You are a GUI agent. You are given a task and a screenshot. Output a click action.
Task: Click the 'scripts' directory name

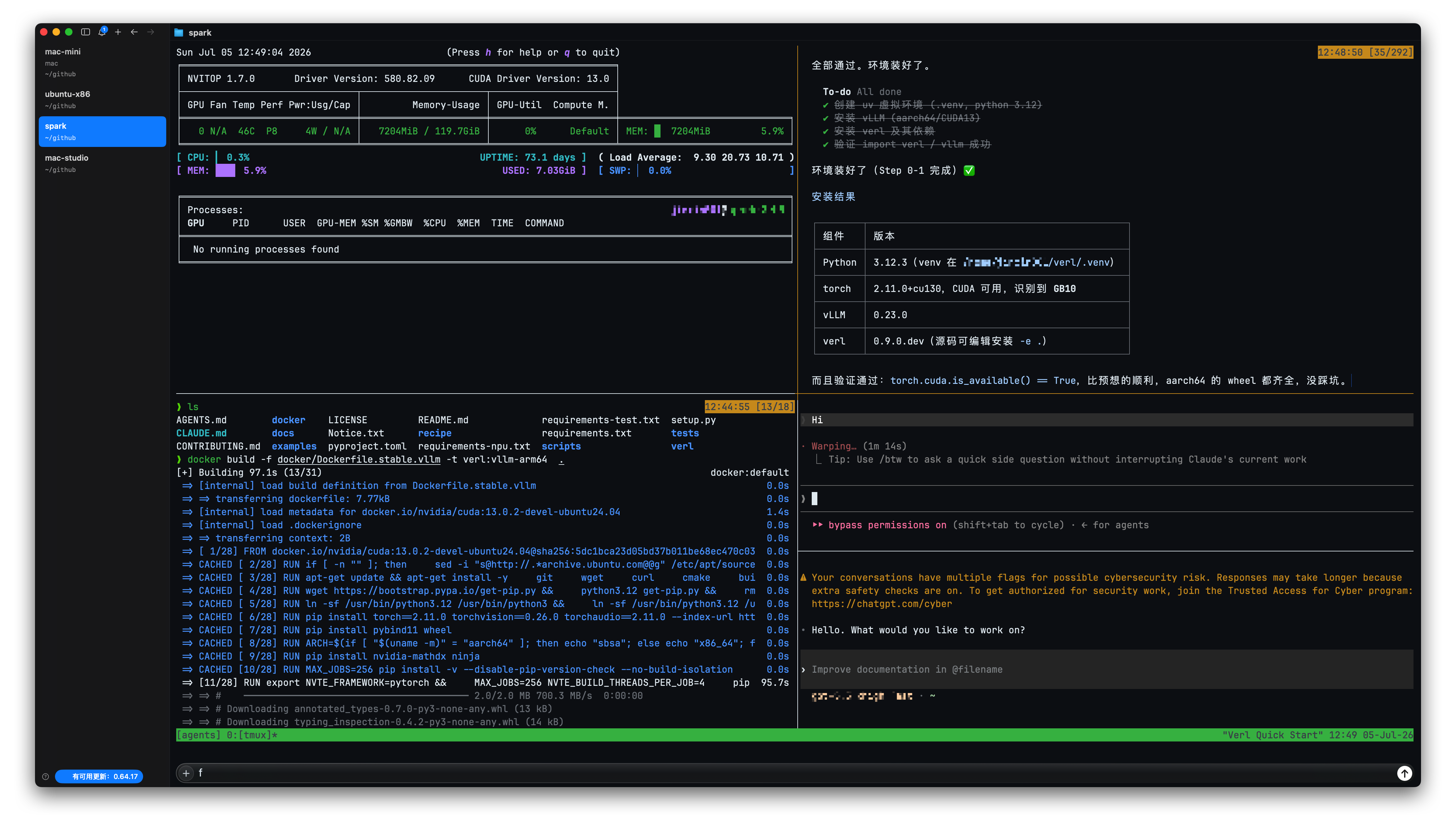click(x=561, y=446)
